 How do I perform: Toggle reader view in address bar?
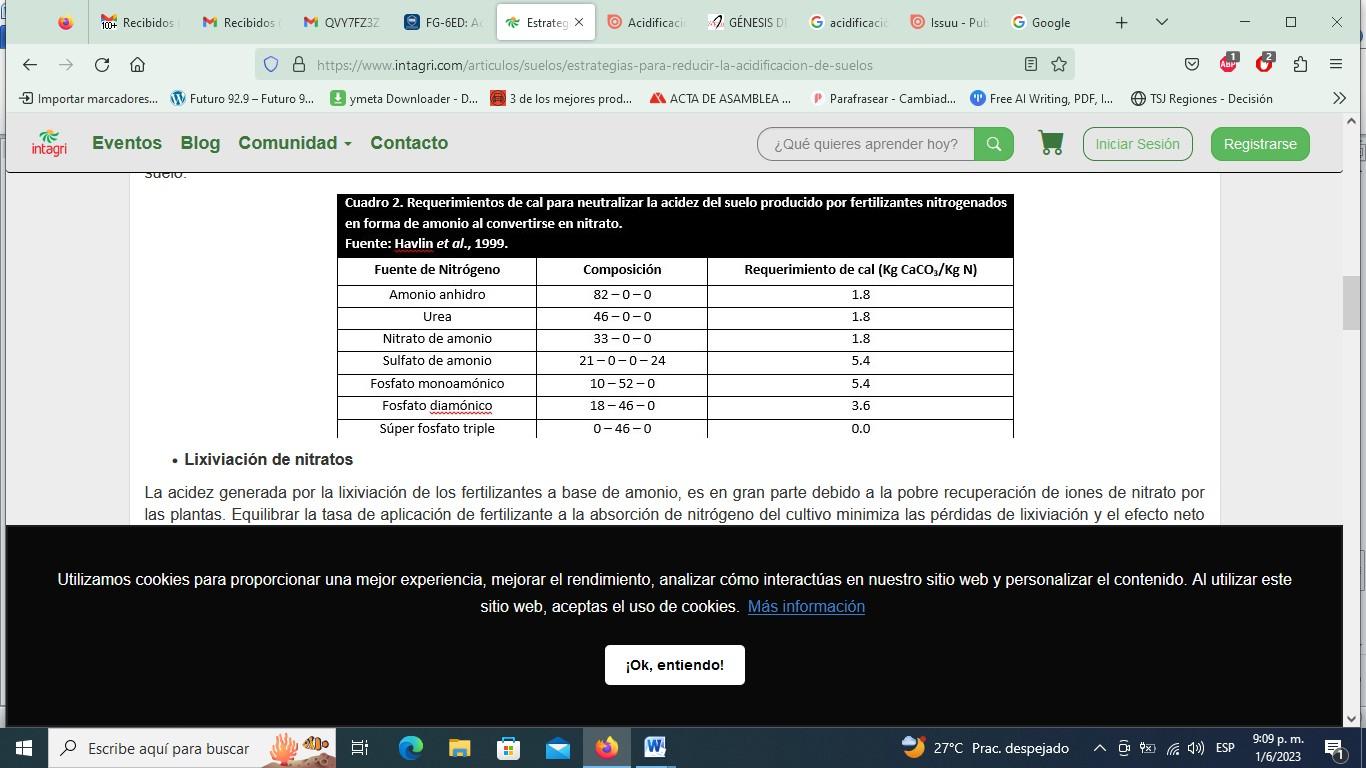pos(1030,64)
